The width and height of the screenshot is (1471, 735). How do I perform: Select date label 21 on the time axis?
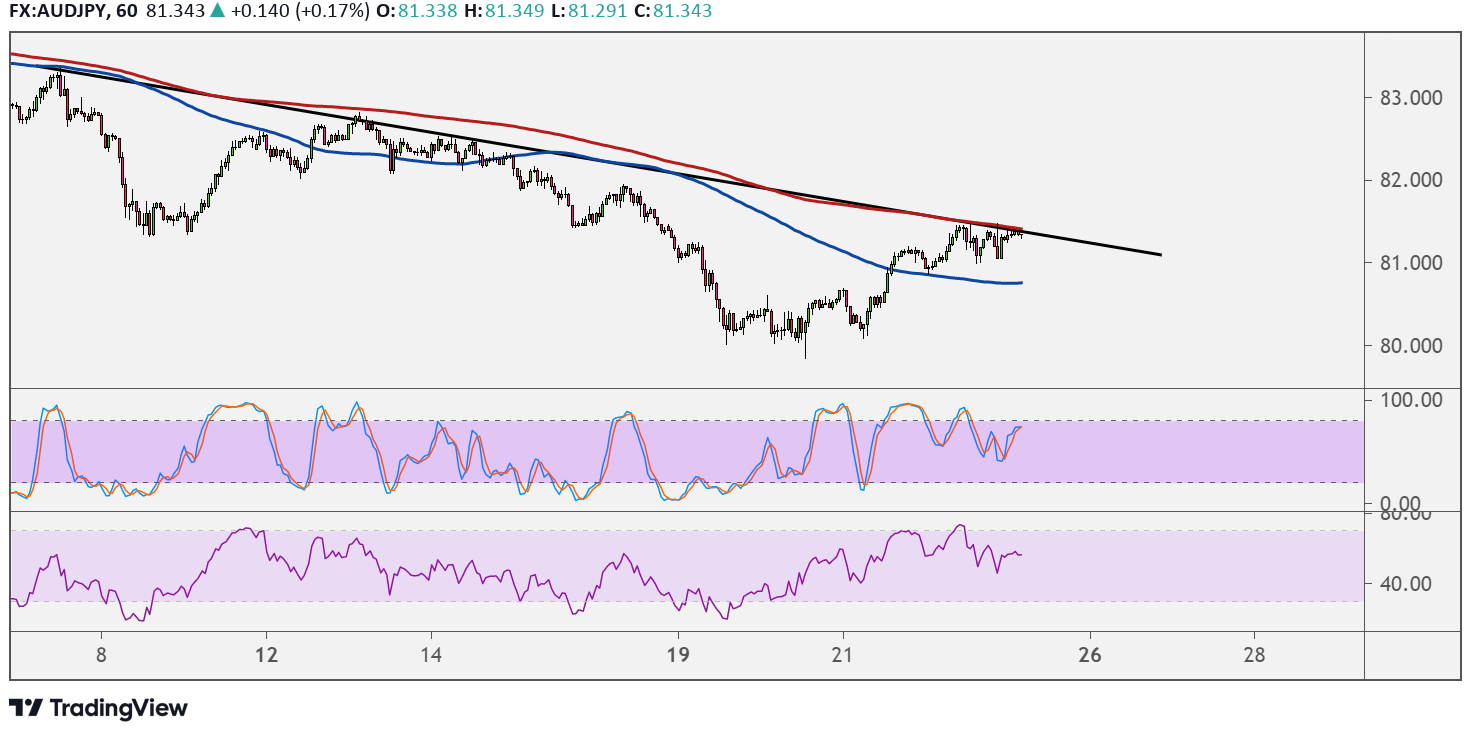(843, 655)
